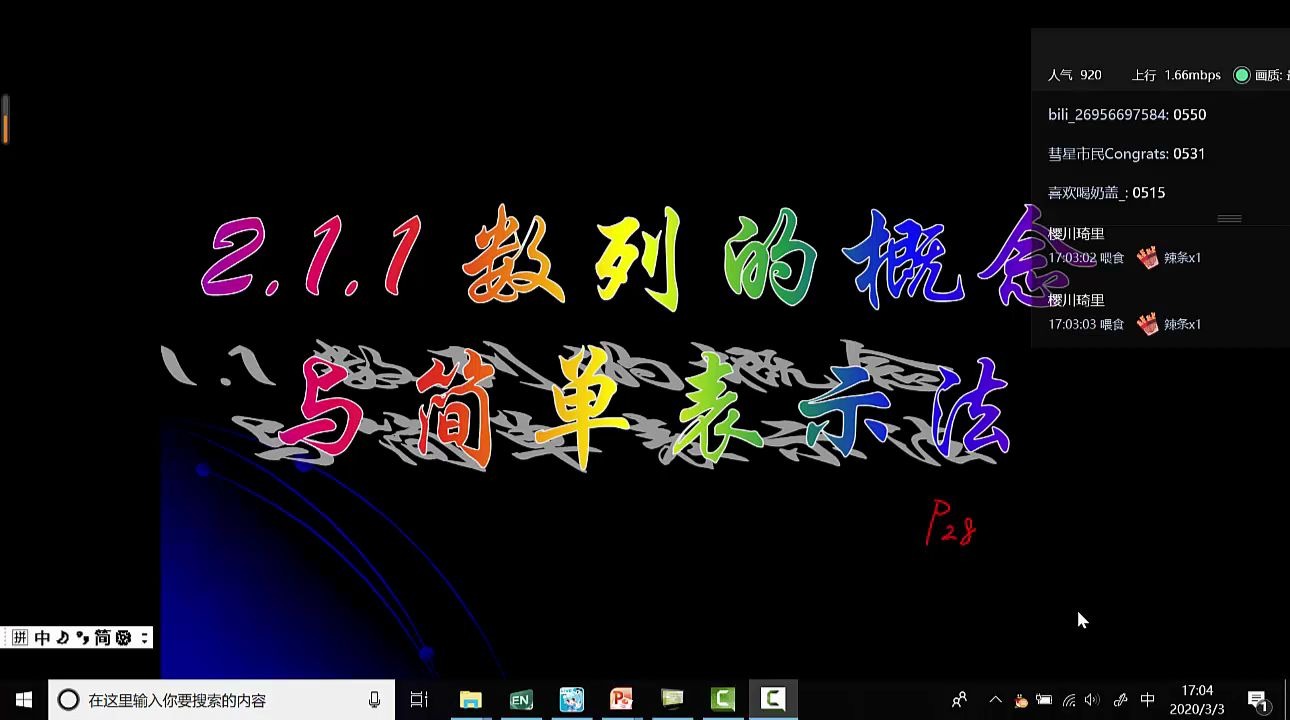Expand the IME bar options arrow
1290x720 pixels.
point(144,638)
